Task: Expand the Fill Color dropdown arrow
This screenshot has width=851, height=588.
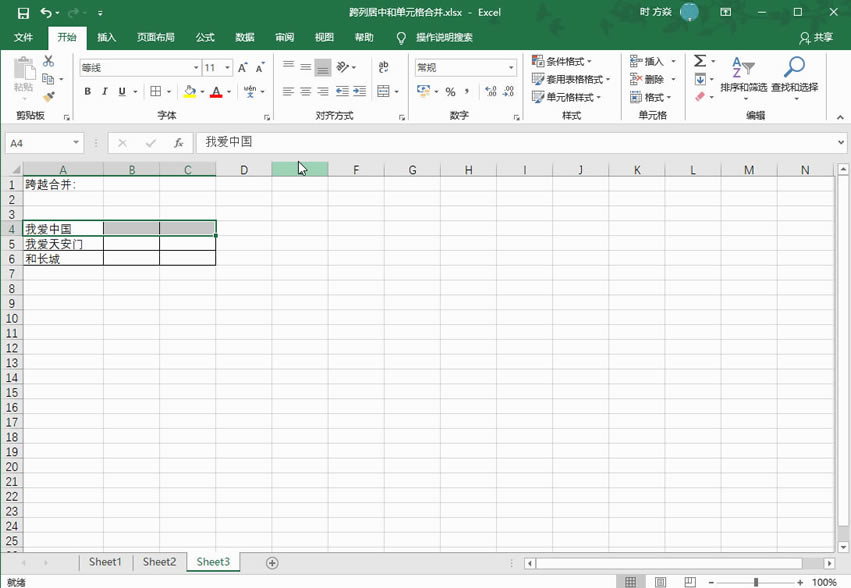Action: 201,92
